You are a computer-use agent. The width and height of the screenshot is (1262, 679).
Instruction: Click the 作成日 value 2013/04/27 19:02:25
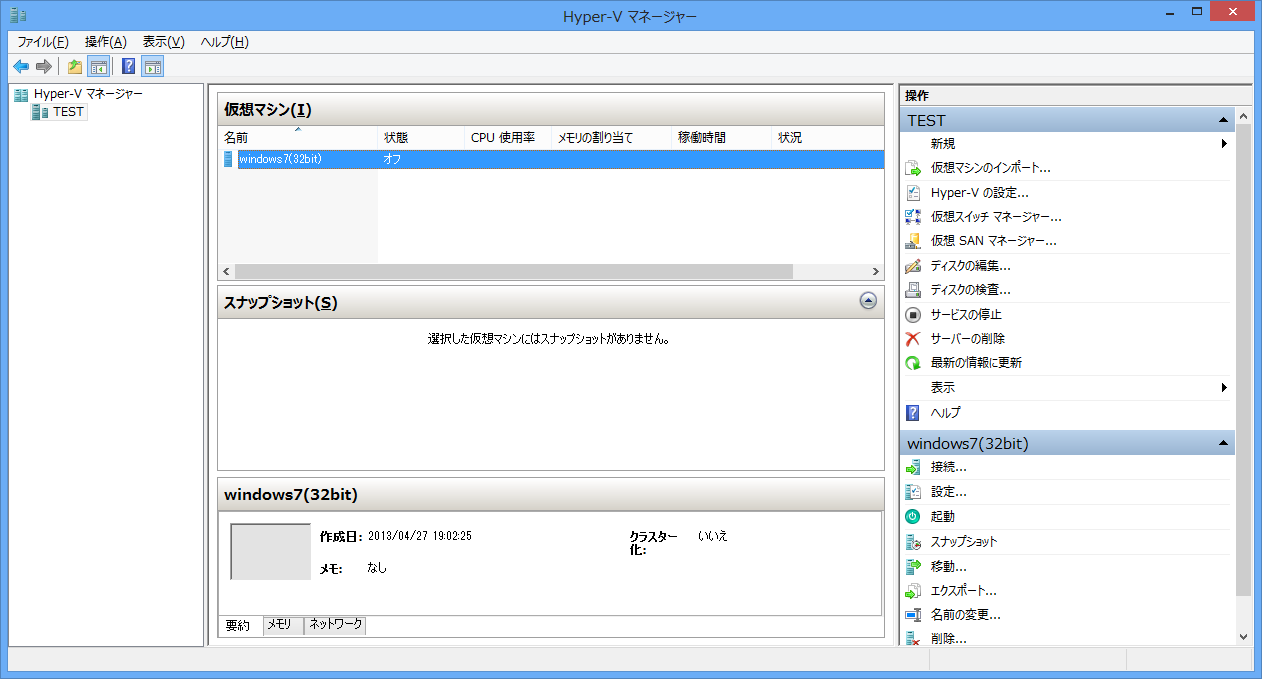pos(419,536)
